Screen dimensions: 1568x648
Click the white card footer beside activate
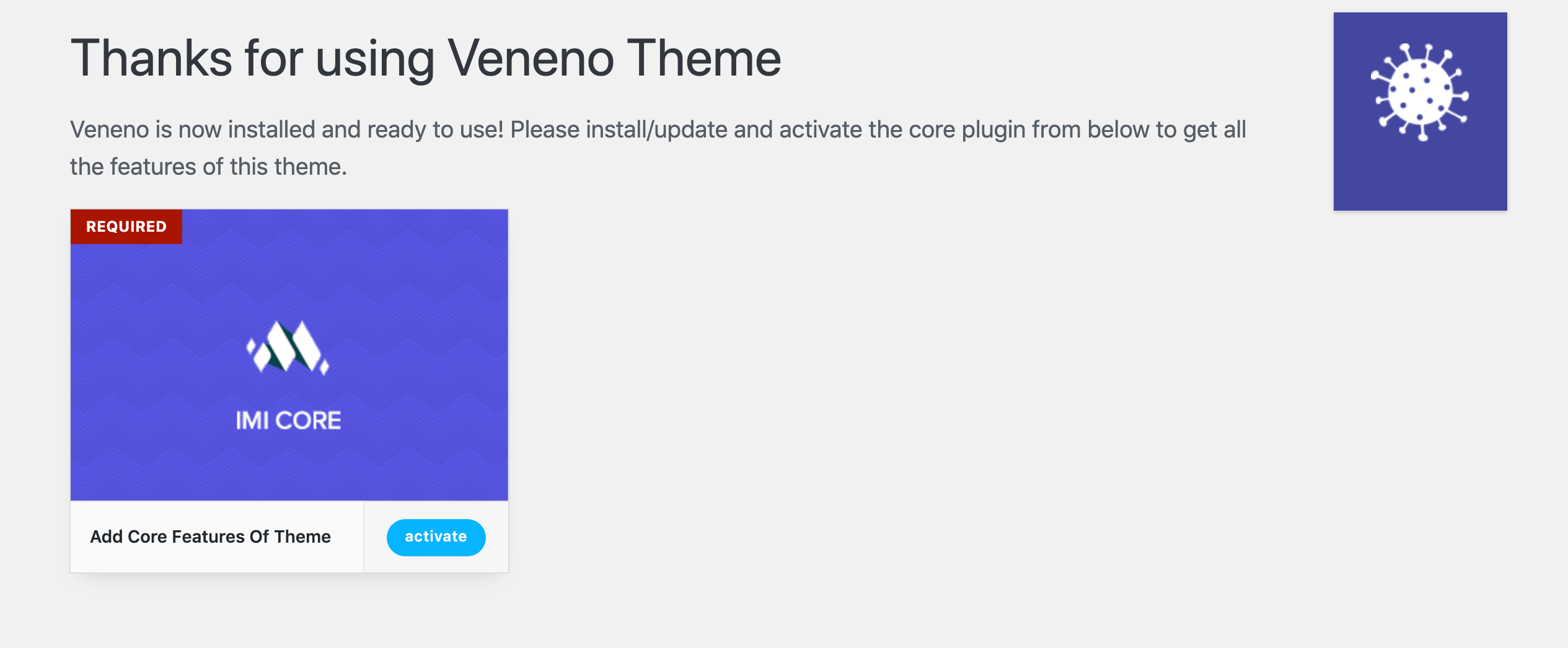[217, 537]
